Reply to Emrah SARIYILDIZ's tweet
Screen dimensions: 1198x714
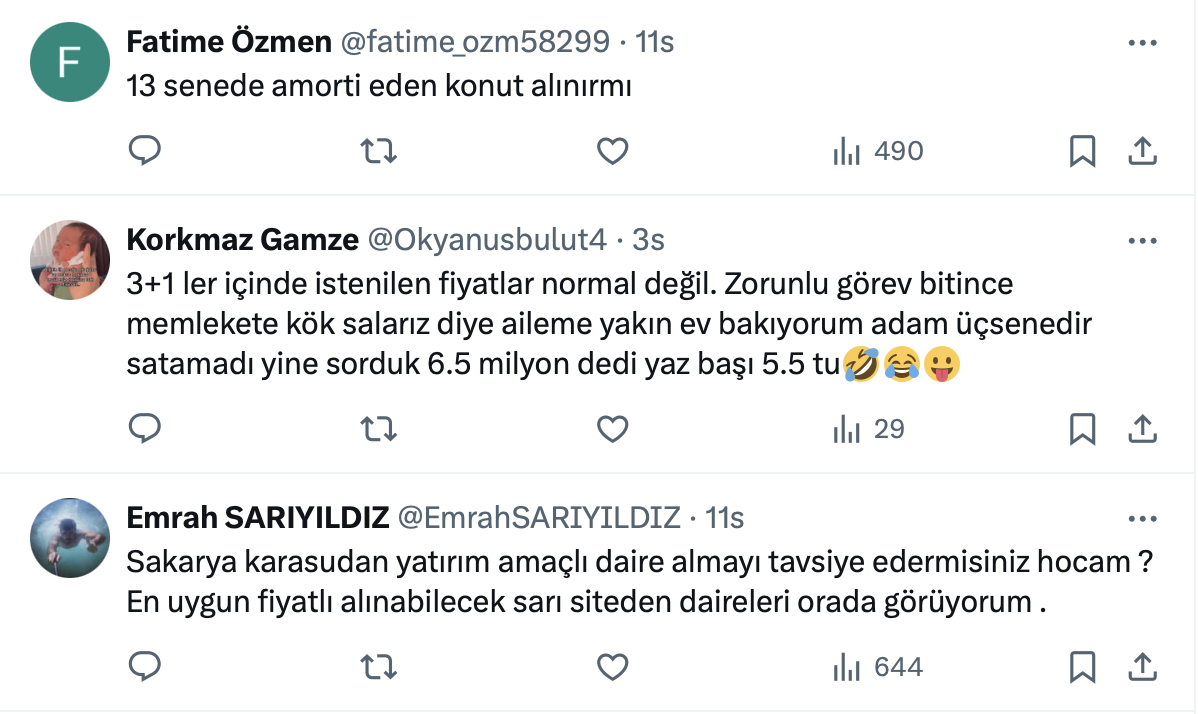145,666
